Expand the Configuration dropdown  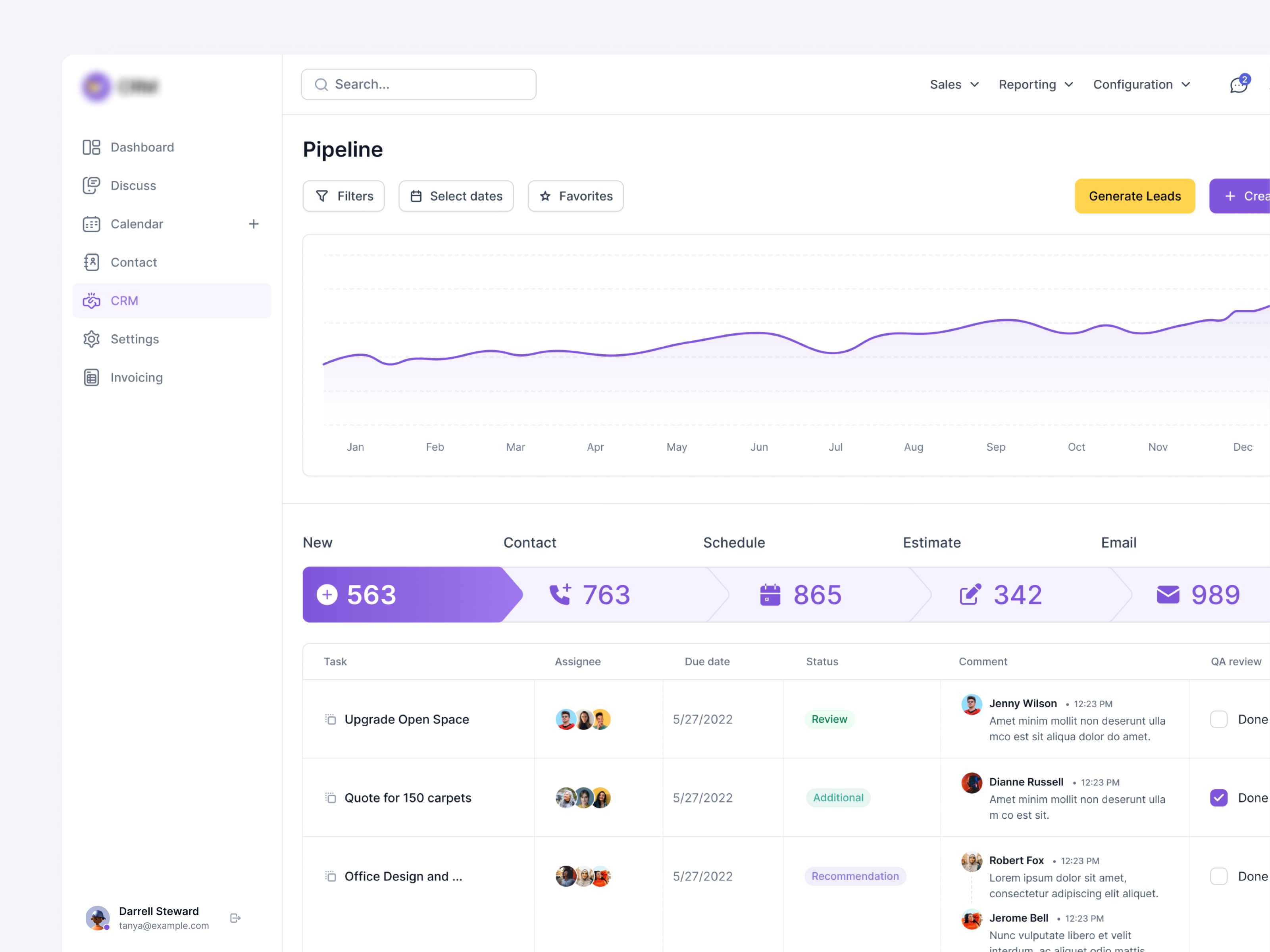point(1141,84)
